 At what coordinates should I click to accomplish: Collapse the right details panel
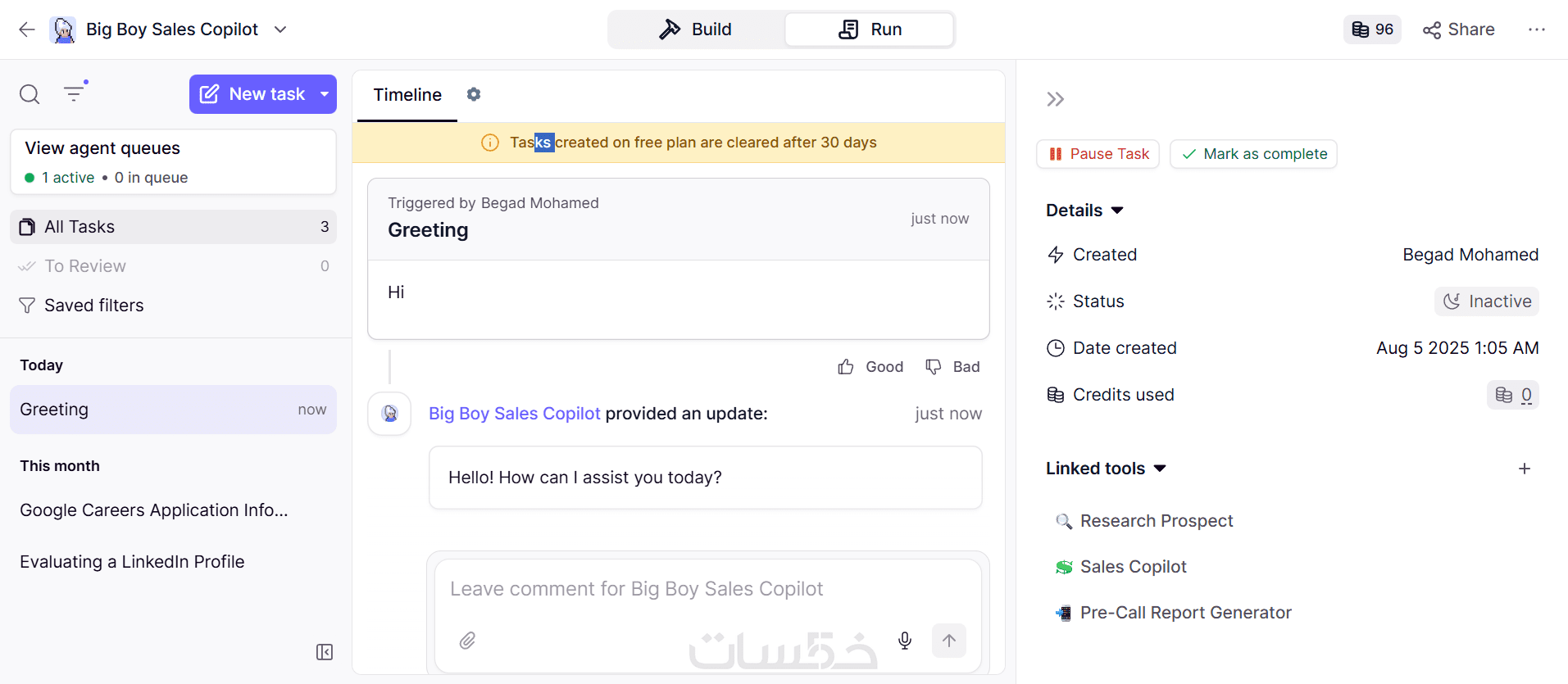1055,100
